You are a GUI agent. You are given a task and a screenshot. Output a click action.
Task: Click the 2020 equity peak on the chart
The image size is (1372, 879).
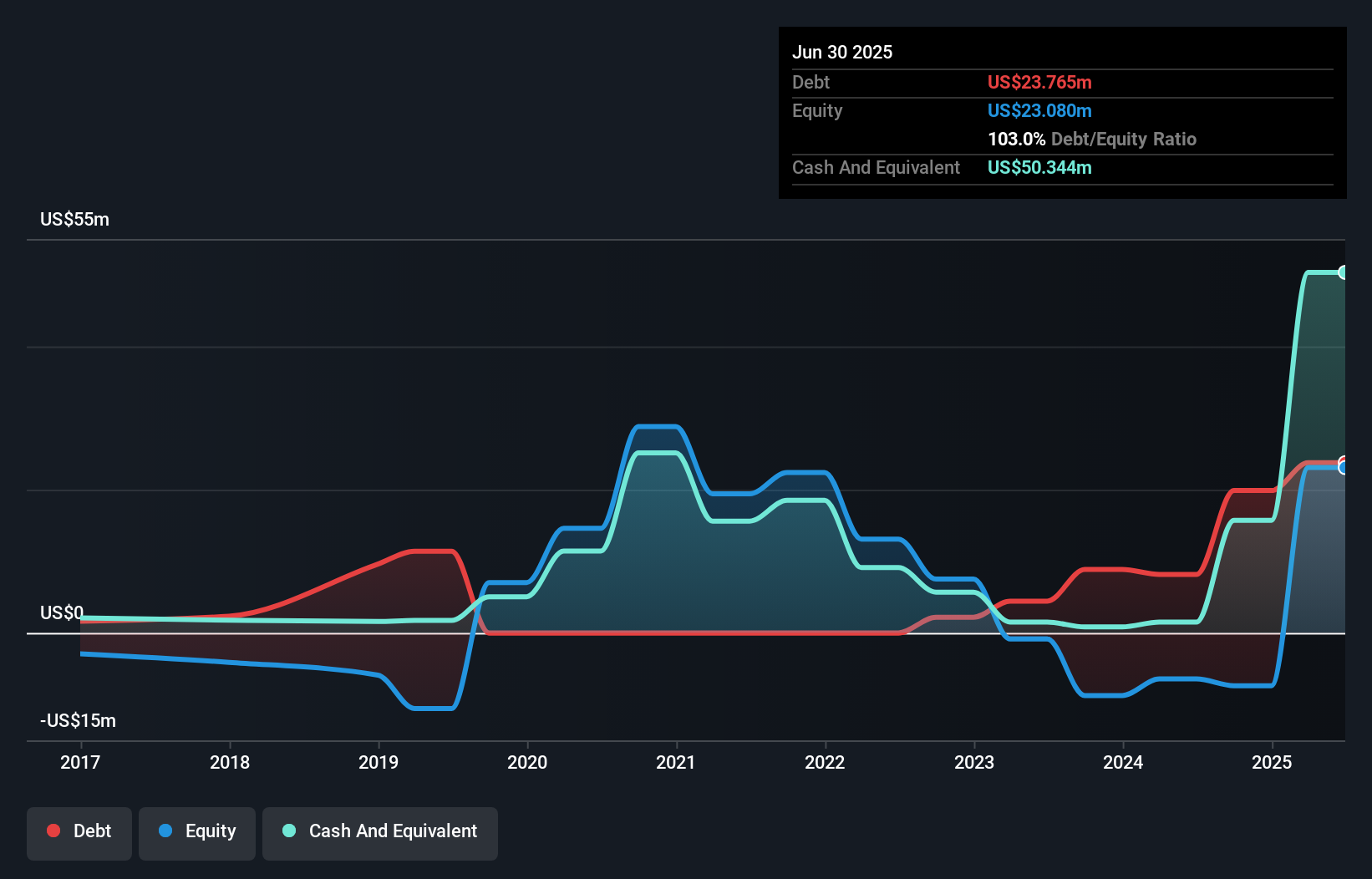(658, 428)
